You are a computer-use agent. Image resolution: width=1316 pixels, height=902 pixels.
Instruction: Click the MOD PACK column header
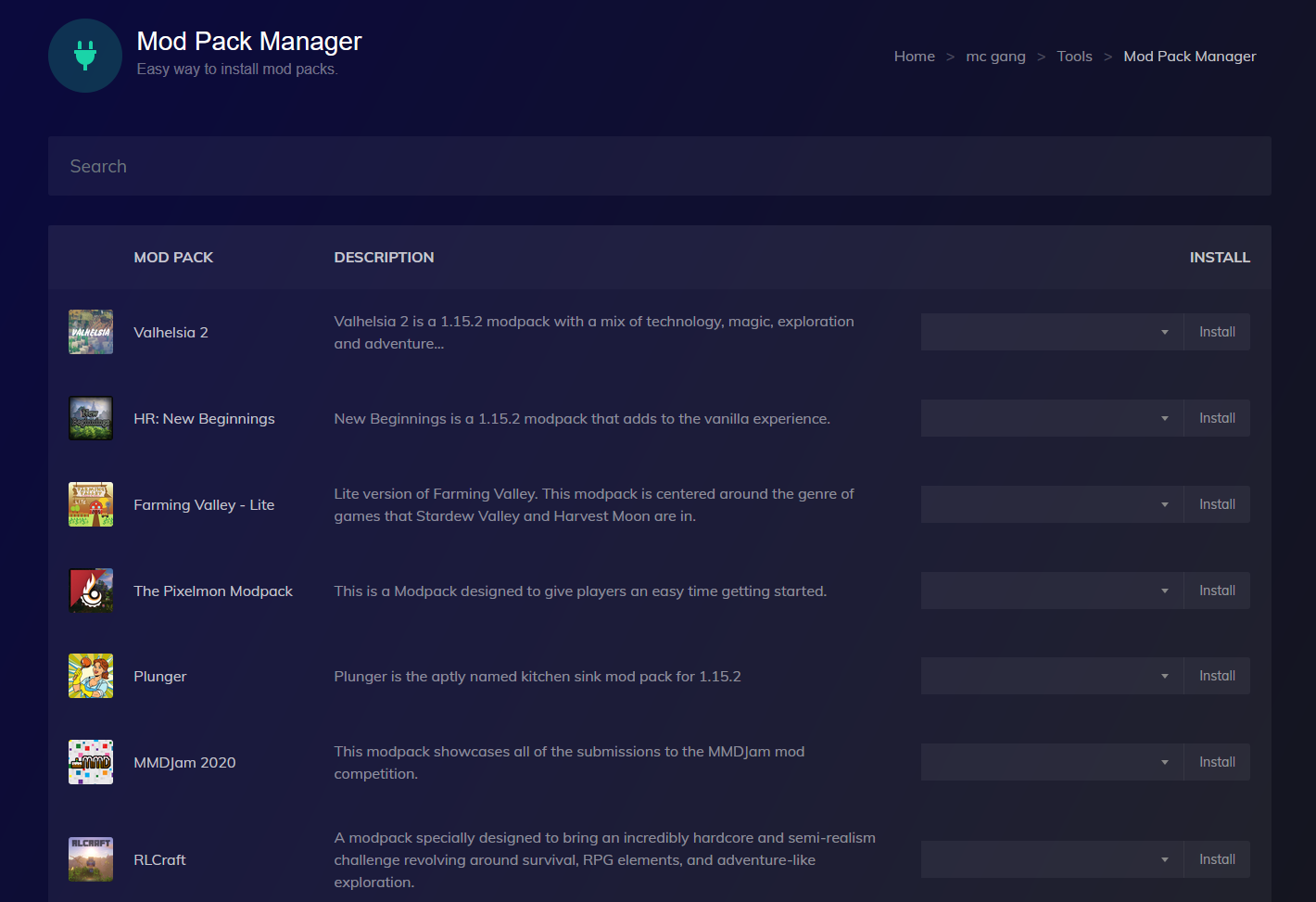(173, 258)
